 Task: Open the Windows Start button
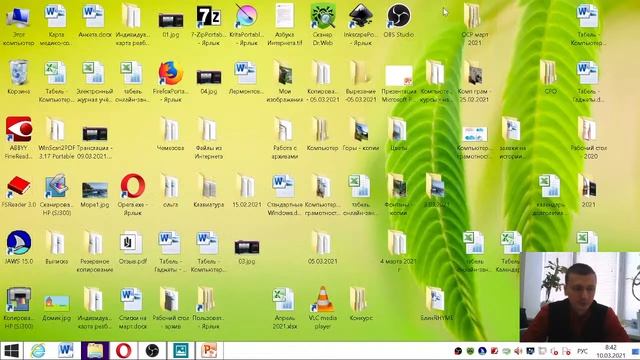coord(11,351)
